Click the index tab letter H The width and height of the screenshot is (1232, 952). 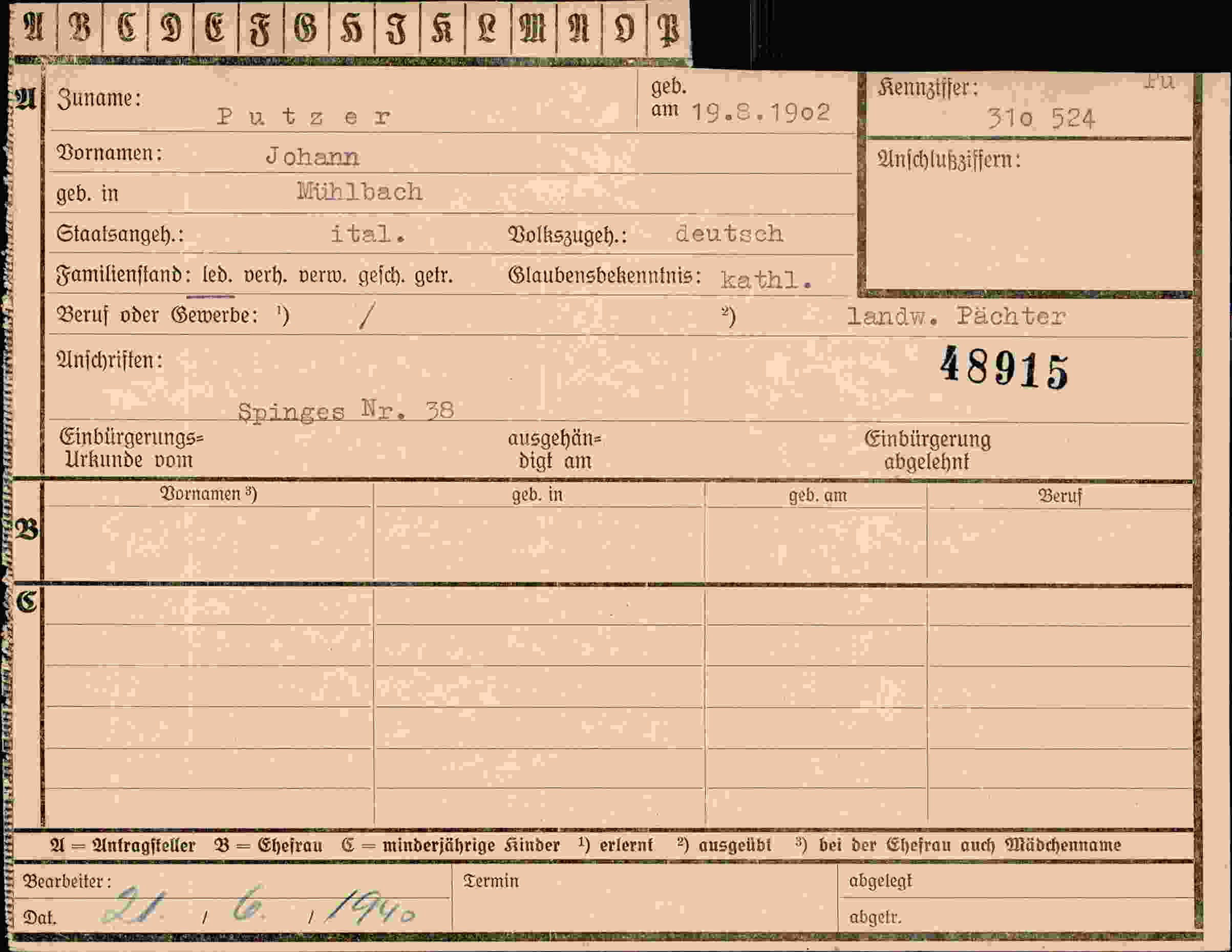click(351, 29)
